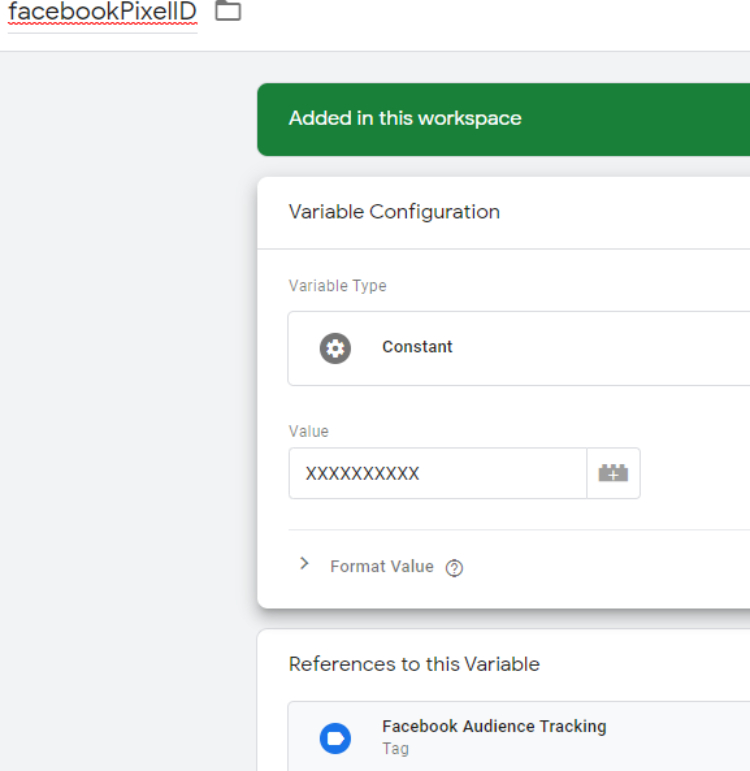This screenshot has width=750, height=771.
Task: Click the Variable Type label
Action: tap(337, 286)
